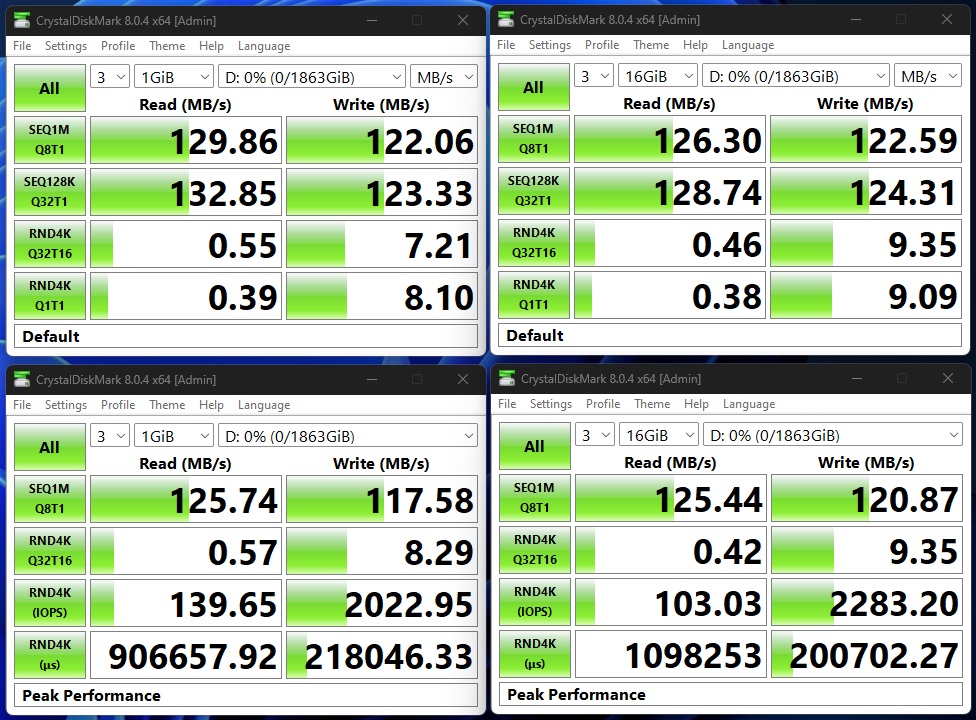Start RND4K Q32T16 test in top-left window
The width and height of the screenshot is (976, 720).
[50, 243]
